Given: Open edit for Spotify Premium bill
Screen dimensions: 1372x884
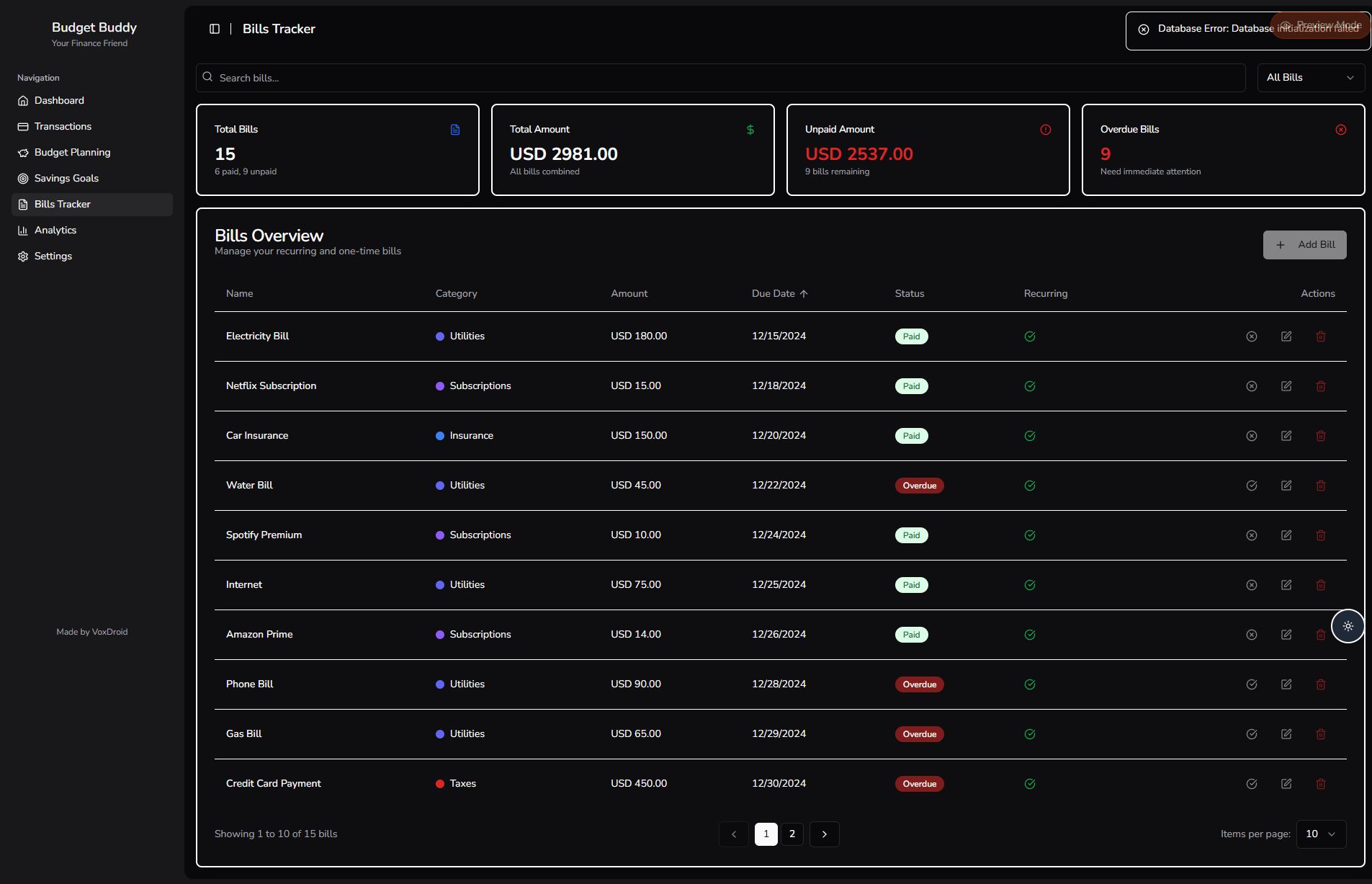Looking at the screenshot, I should click(x=1286, y=535).
